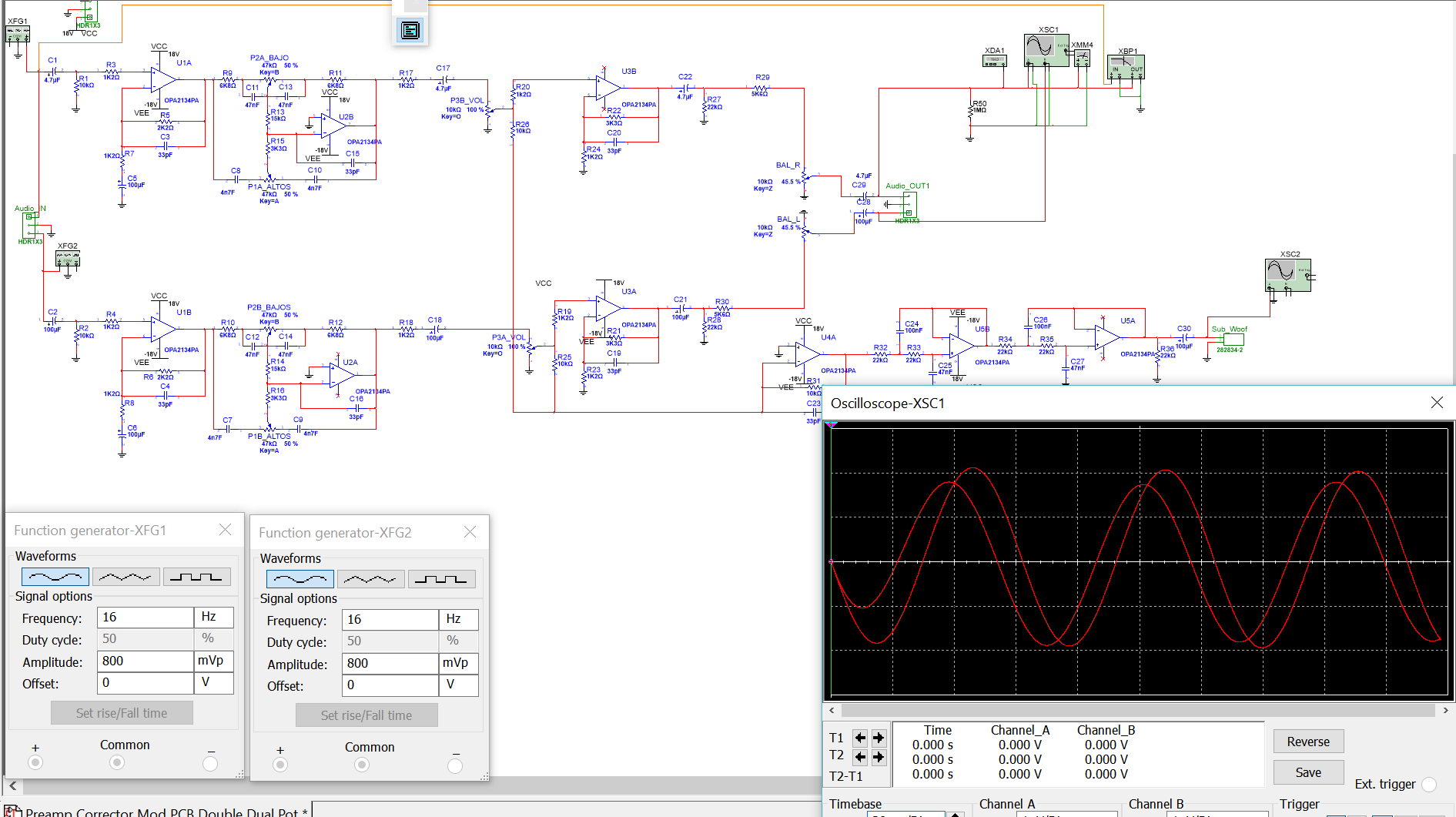Click XFG2 Offset value field
Screen dimensions: 1456x817
pos(390,685)
